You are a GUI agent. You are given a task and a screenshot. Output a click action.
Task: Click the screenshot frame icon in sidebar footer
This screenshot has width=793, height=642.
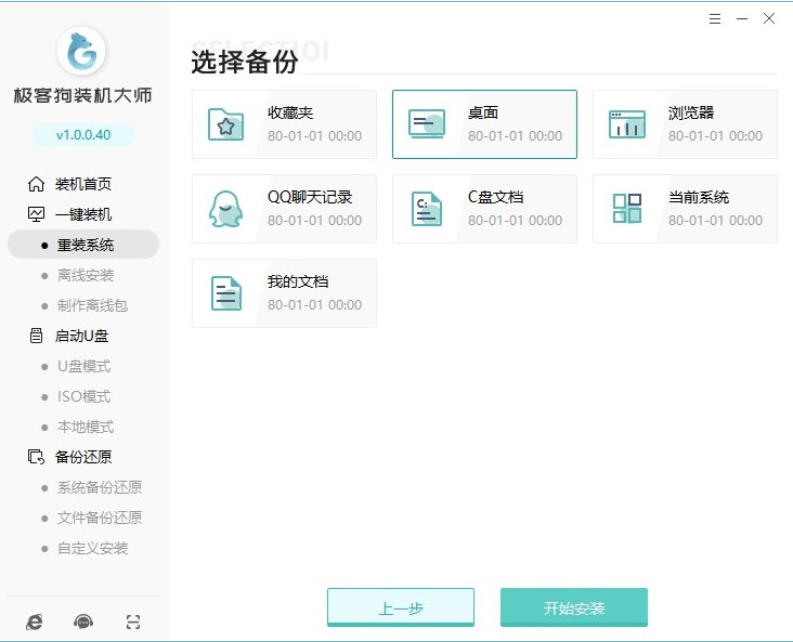(134, 622)
